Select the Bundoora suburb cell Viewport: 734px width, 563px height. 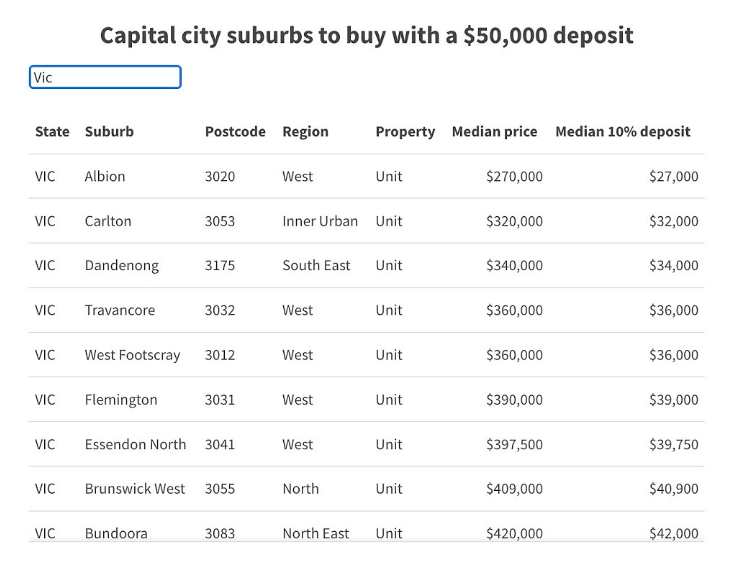(116, 533)
